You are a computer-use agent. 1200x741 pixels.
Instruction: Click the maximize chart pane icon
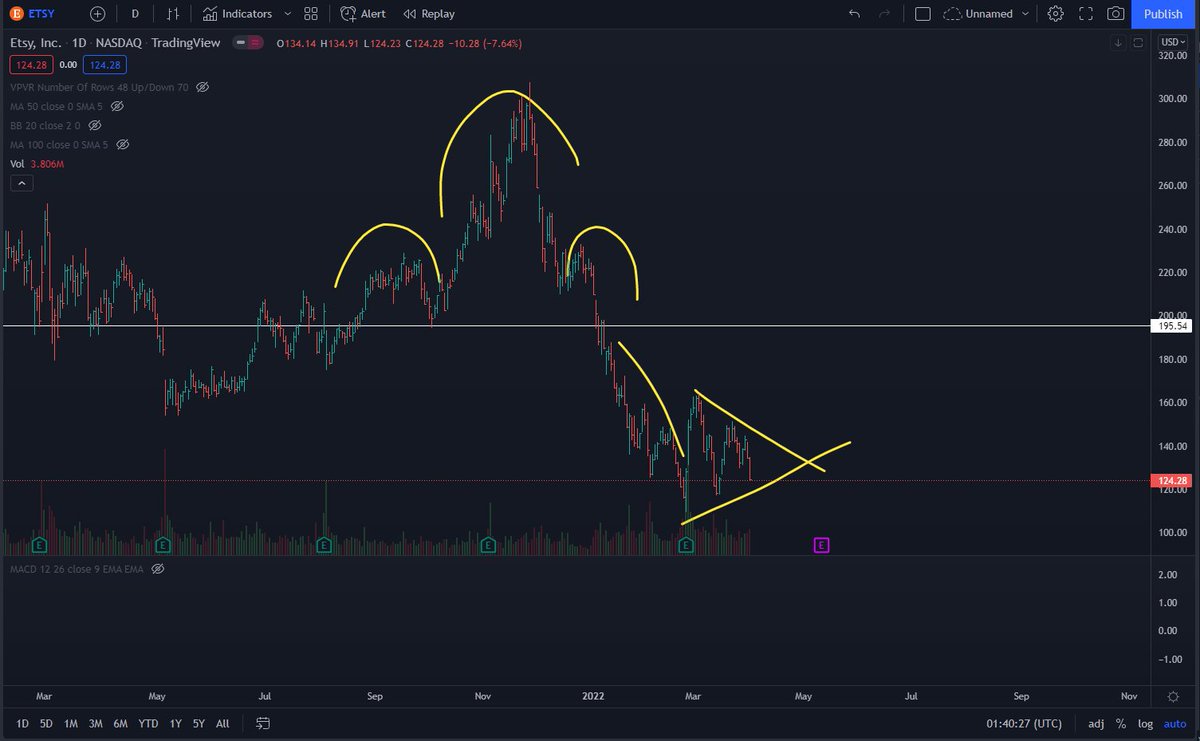1139,43
